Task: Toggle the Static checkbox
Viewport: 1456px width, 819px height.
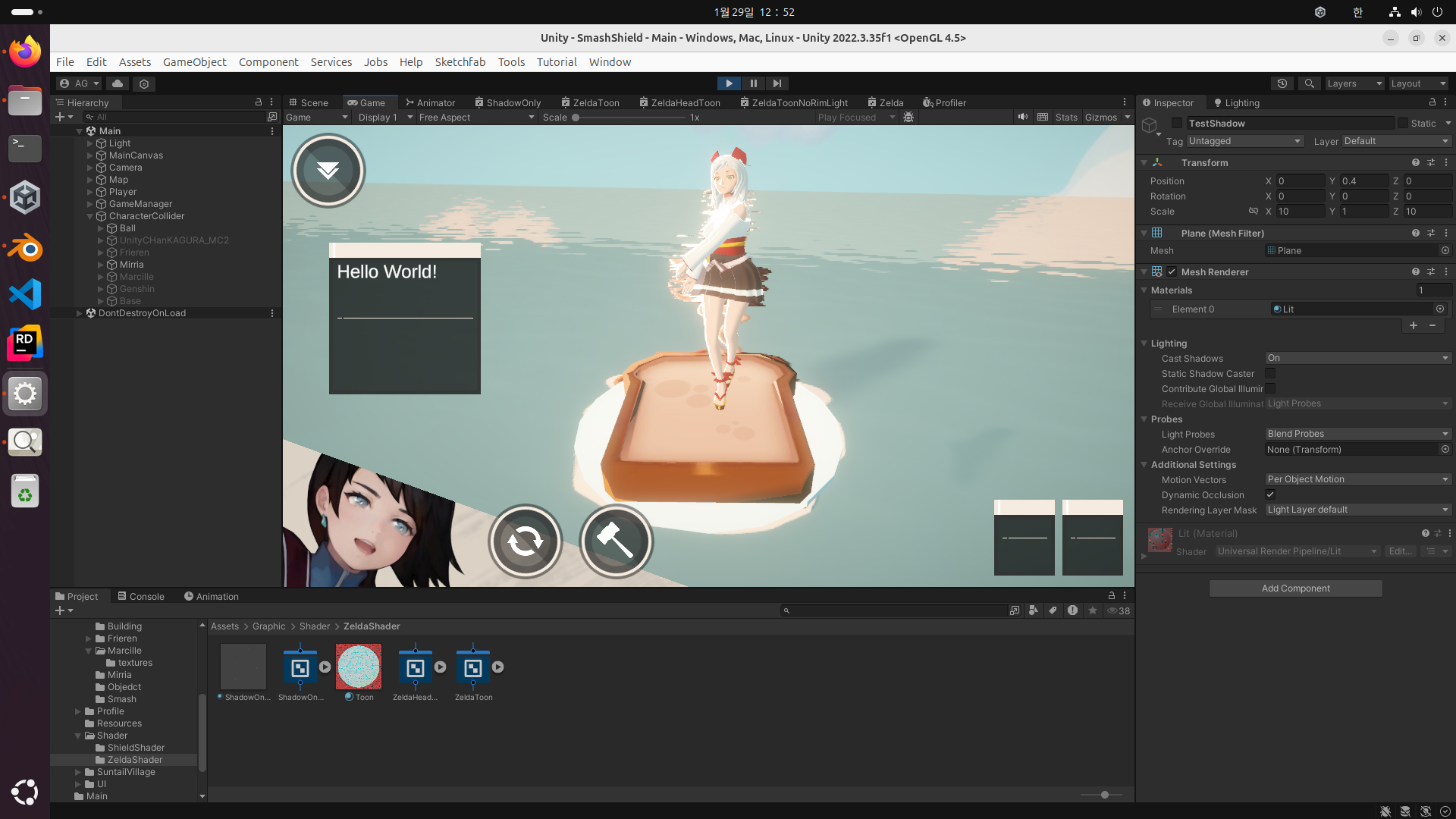Action: (x=1403, y=123)
